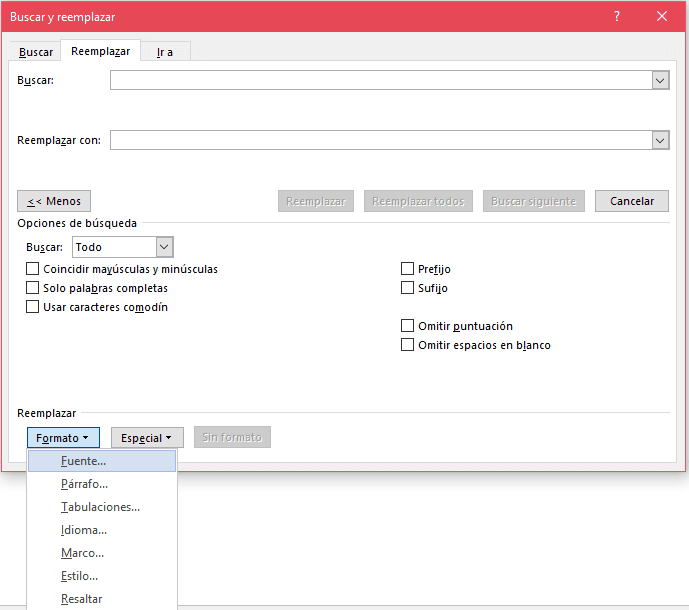Select Tabulaciones... in the Formato menu
689x610 pixels.
coord(102,507)
